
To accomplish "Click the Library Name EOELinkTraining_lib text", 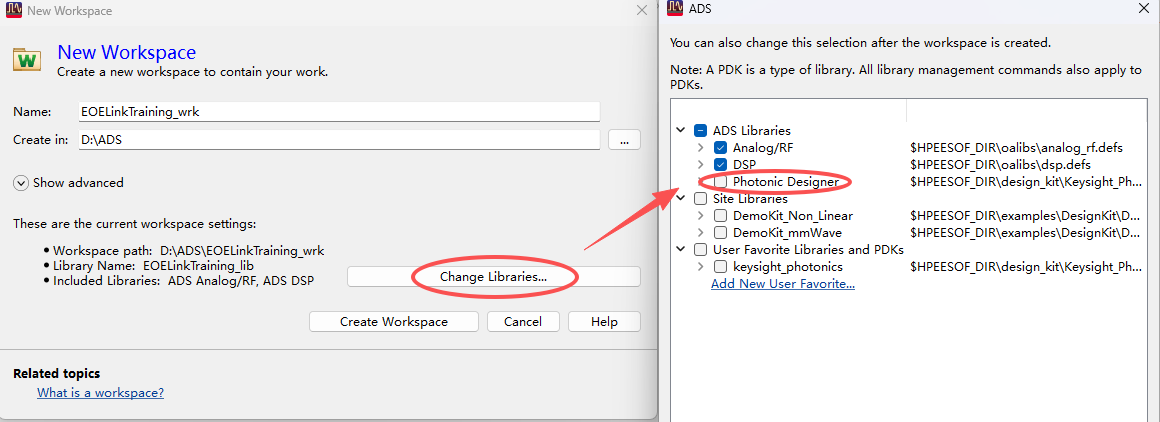I will click(154, 265).
